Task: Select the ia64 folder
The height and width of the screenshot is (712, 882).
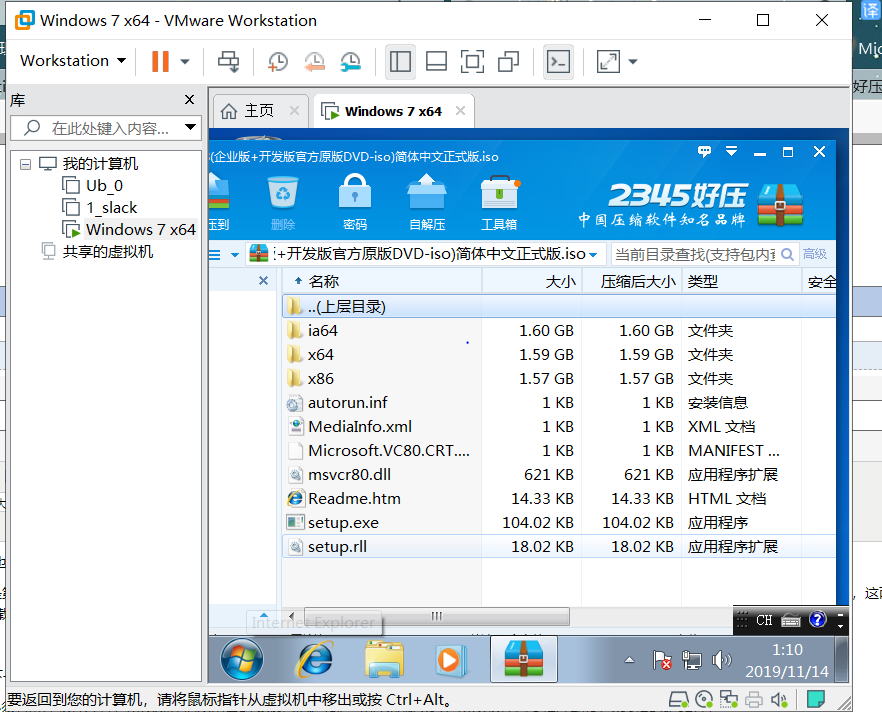Action: [x=559, y=331]
